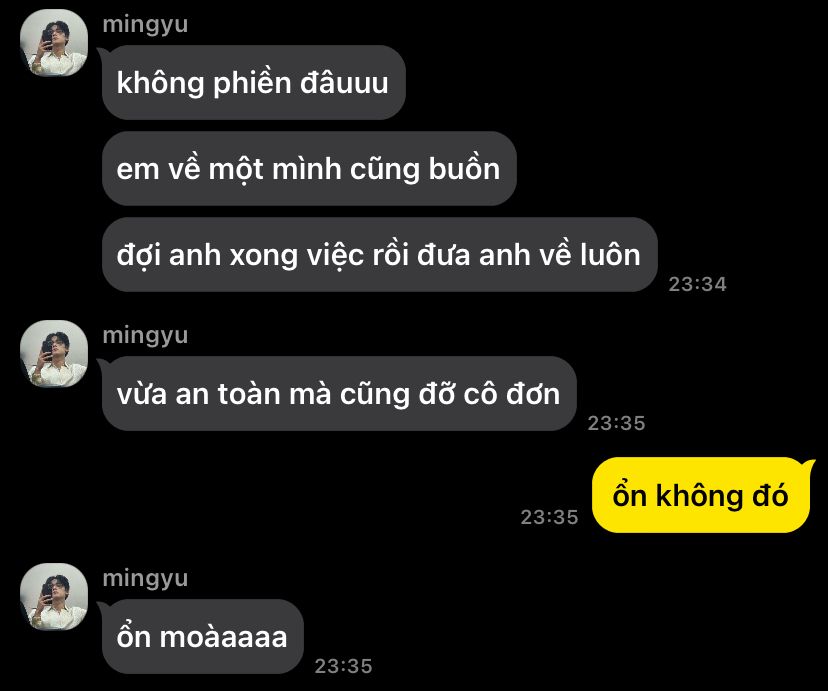View profile photo next to "ổn moàaaaa"
828x691 pixels.
[x=54, y=597]
